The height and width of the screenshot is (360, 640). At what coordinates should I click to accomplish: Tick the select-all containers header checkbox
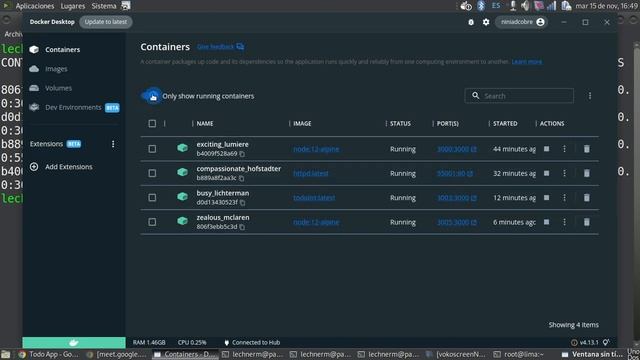click(152, 123)
